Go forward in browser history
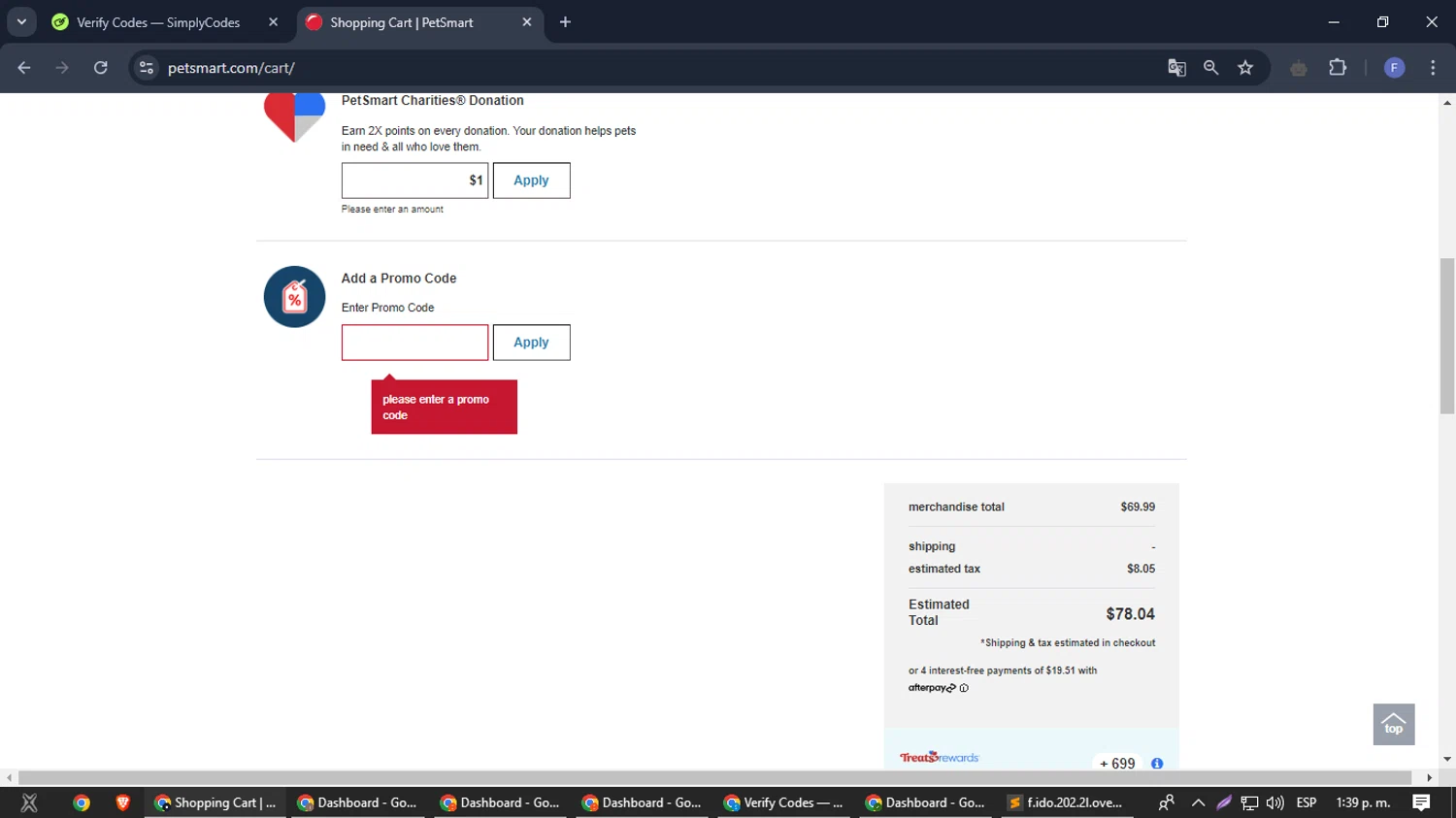The image size is (1456, 818). (62, 68)
